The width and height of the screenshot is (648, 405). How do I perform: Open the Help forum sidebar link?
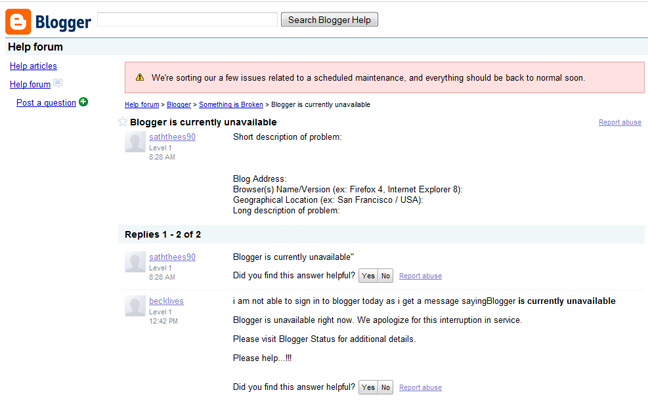[x=30, y=85]
